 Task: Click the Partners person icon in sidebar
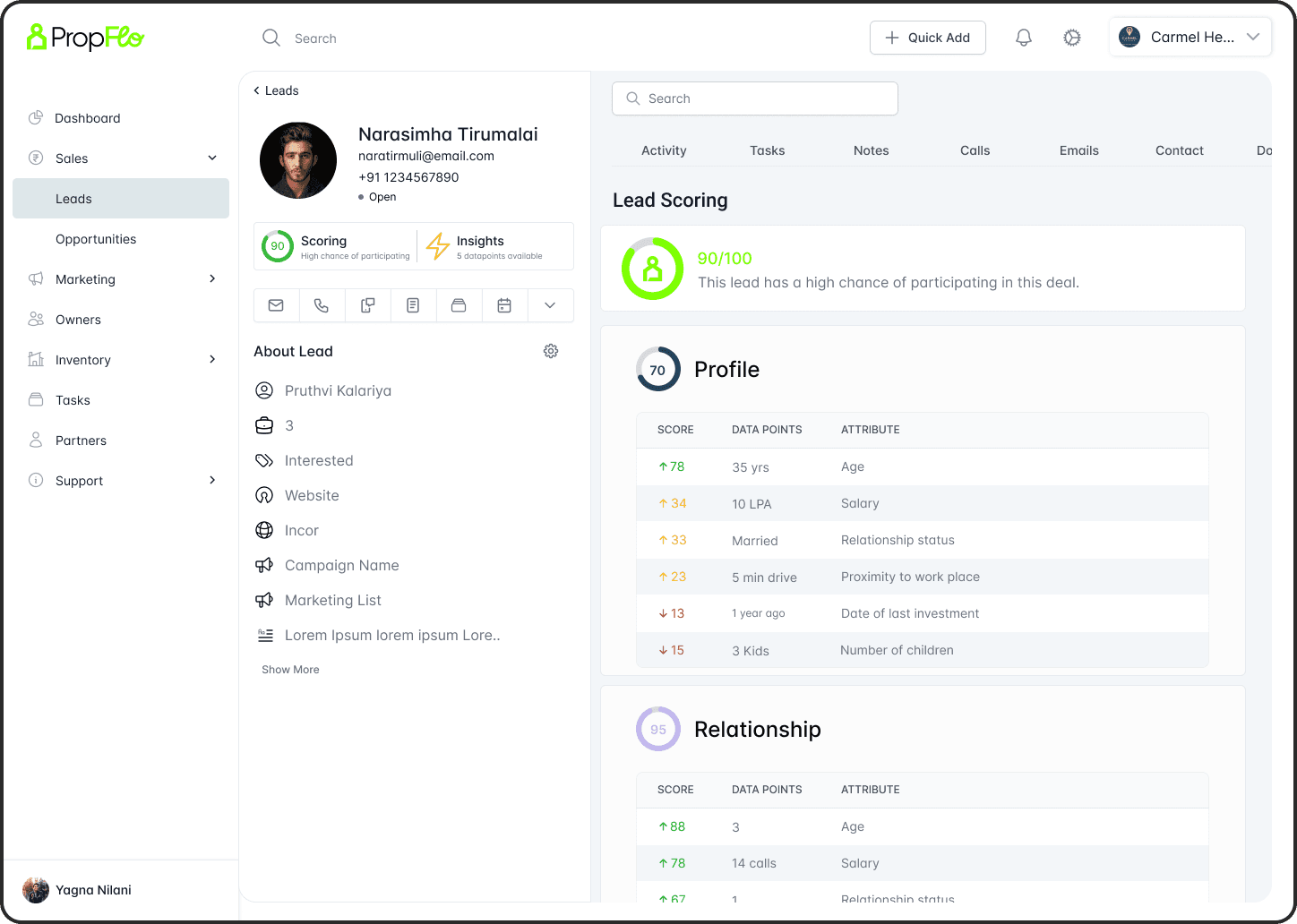[x=36, y=441]
